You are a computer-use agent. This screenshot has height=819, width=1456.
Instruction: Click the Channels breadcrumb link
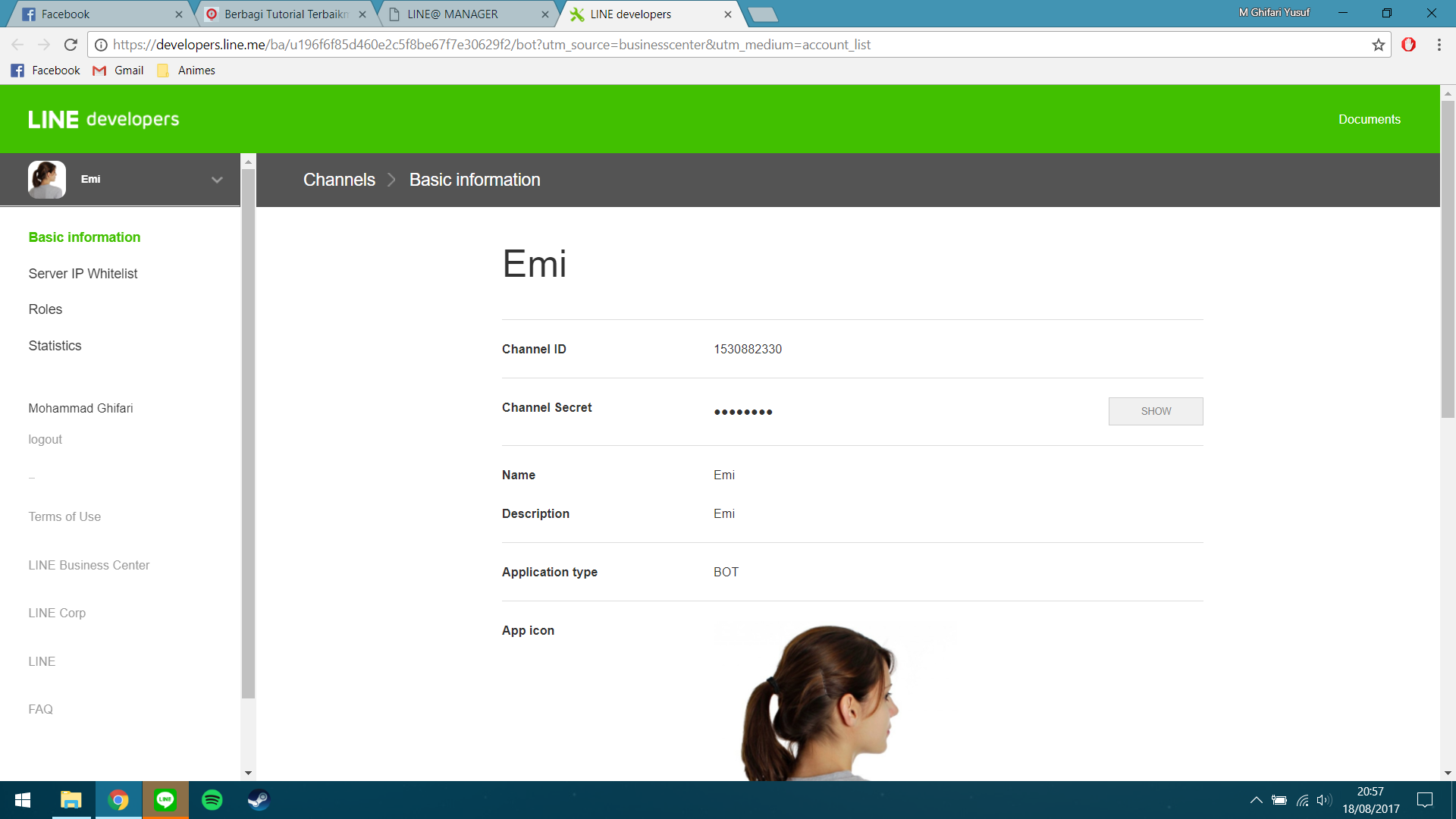coord(339,180)
